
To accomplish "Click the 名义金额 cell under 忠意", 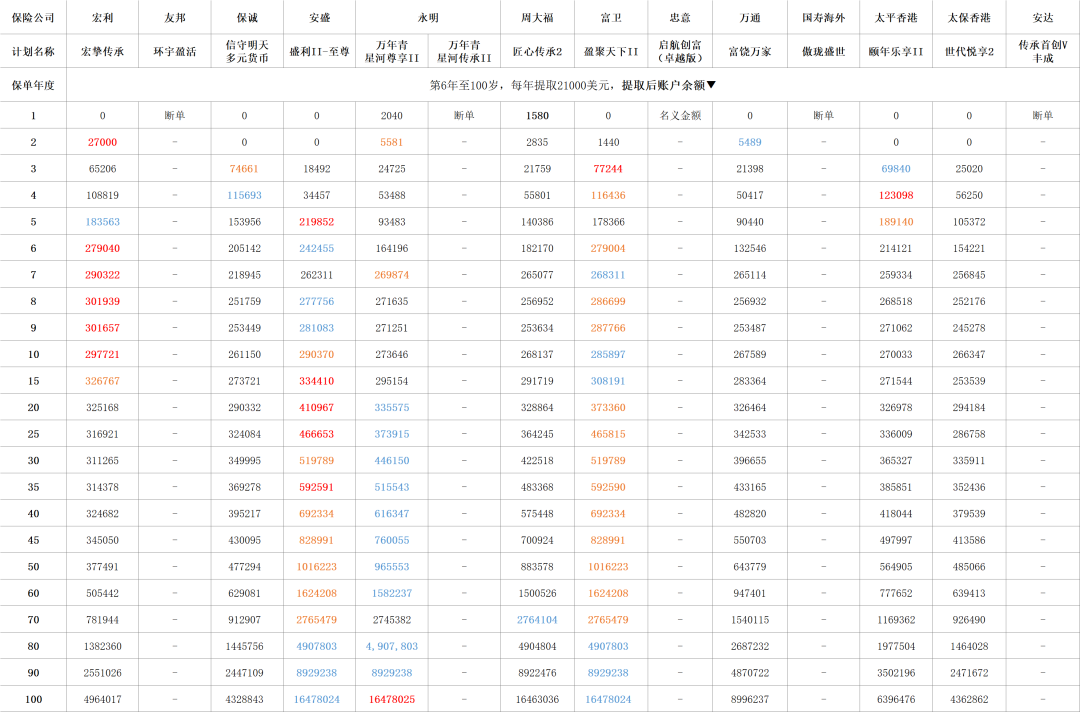I will click(680, 116).
